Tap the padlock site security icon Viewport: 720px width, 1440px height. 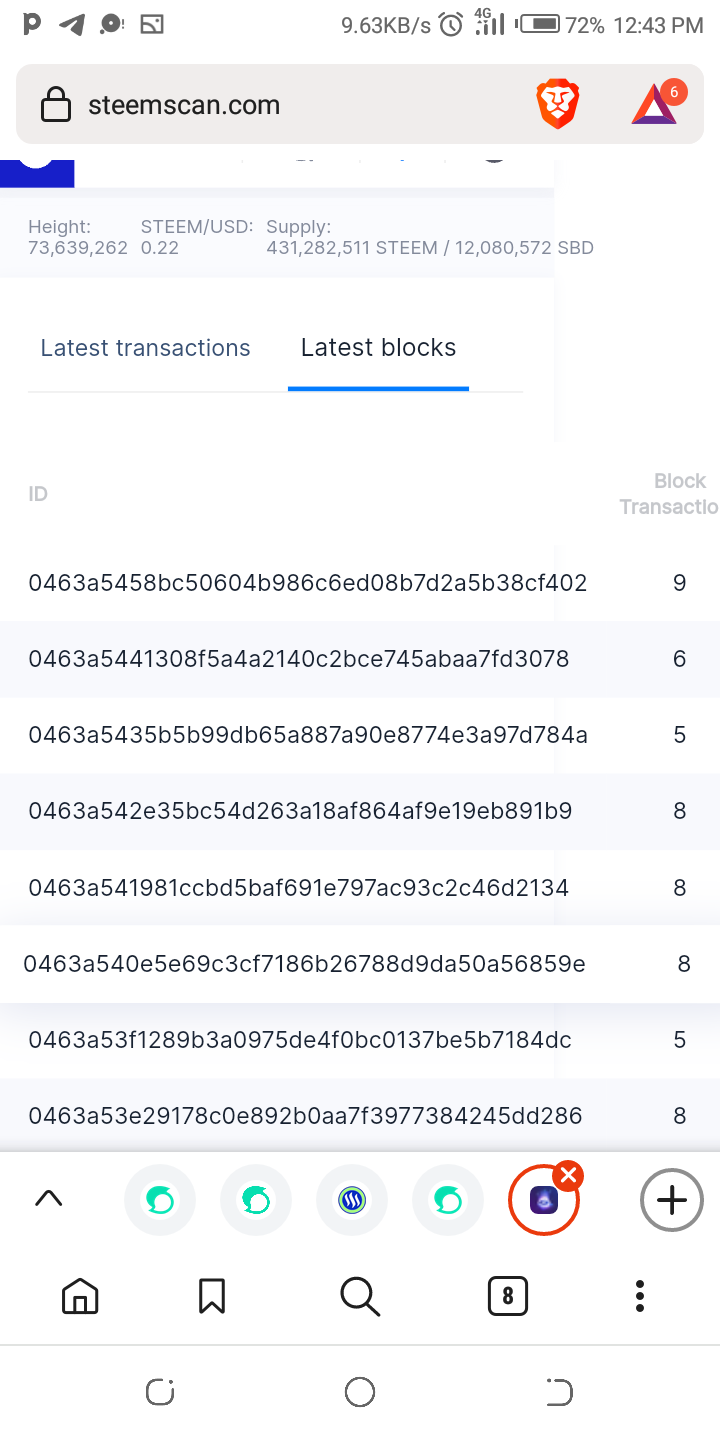tap(55, 104)
